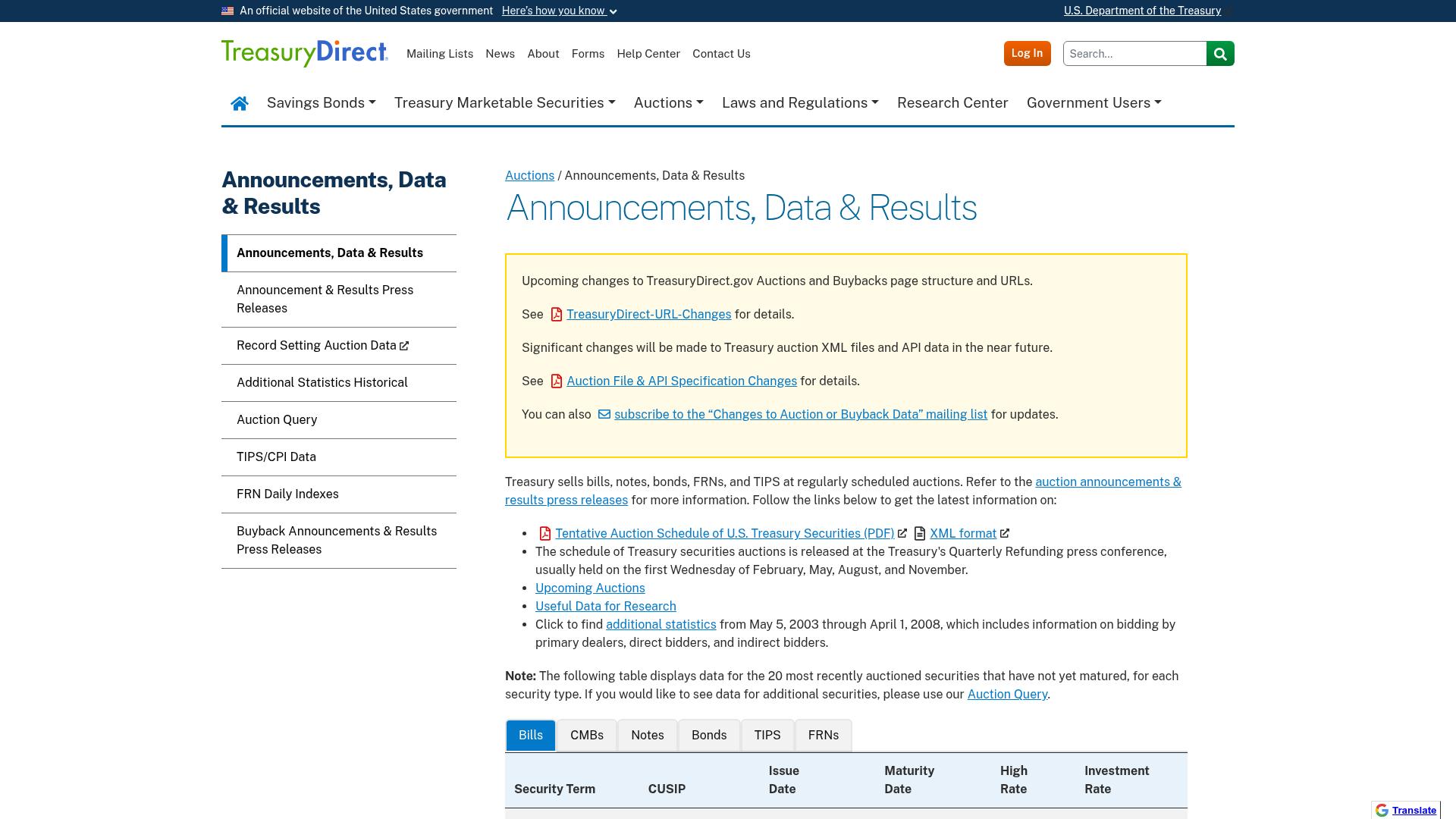Open U.S. Department of the Treasury link

click(x=1142, y=11)
